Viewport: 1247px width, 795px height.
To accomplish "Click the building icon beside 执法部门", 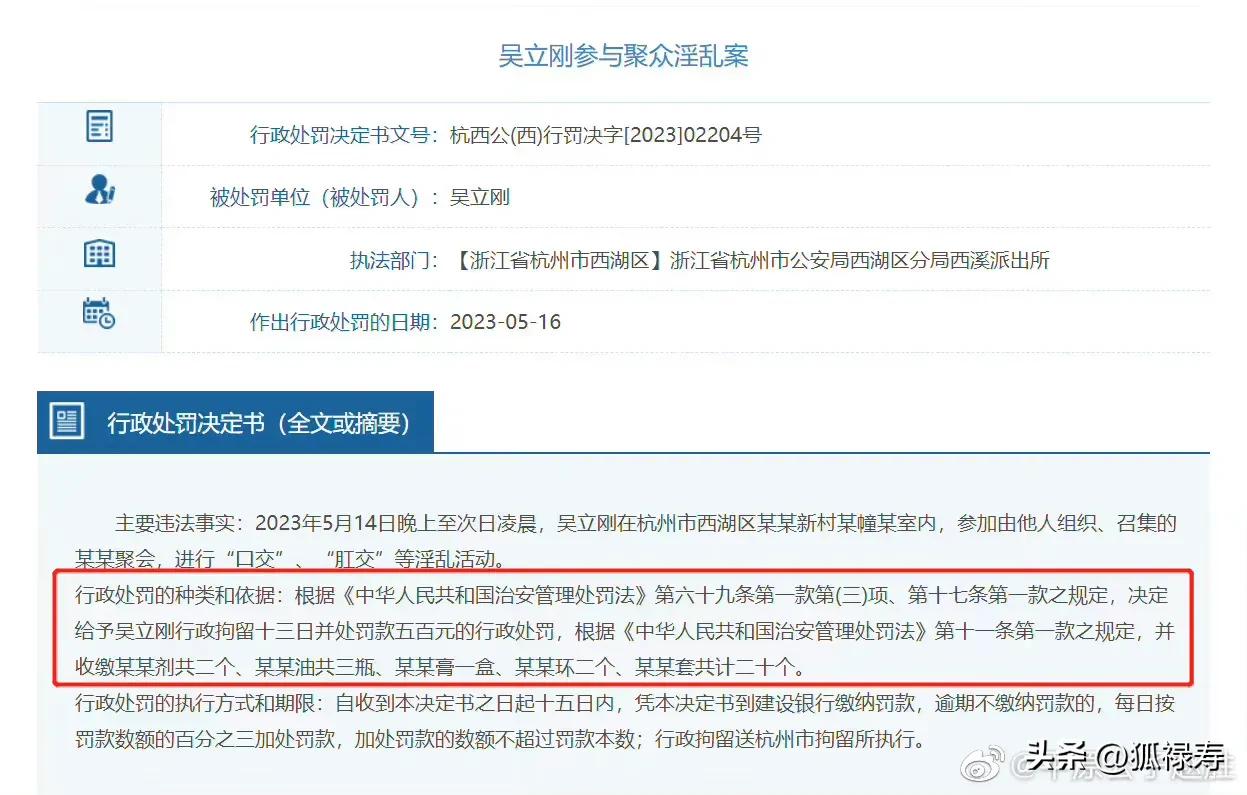I will [x=98, y=253].
